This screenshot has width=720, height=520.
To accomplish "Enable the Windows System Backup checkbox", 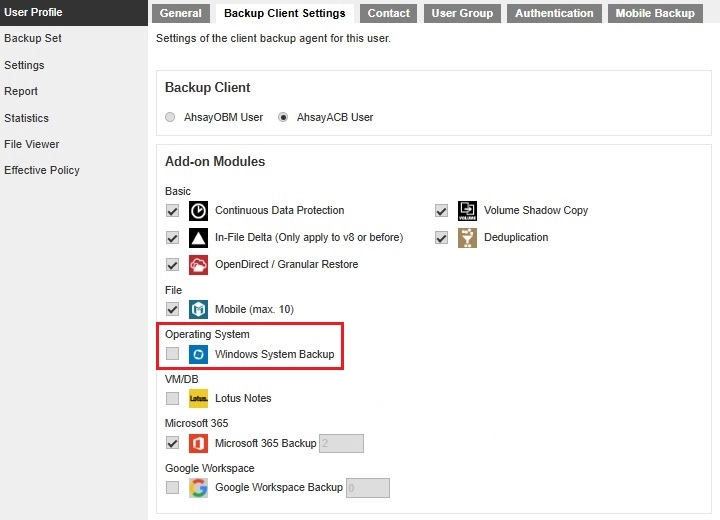I will 173,354.
